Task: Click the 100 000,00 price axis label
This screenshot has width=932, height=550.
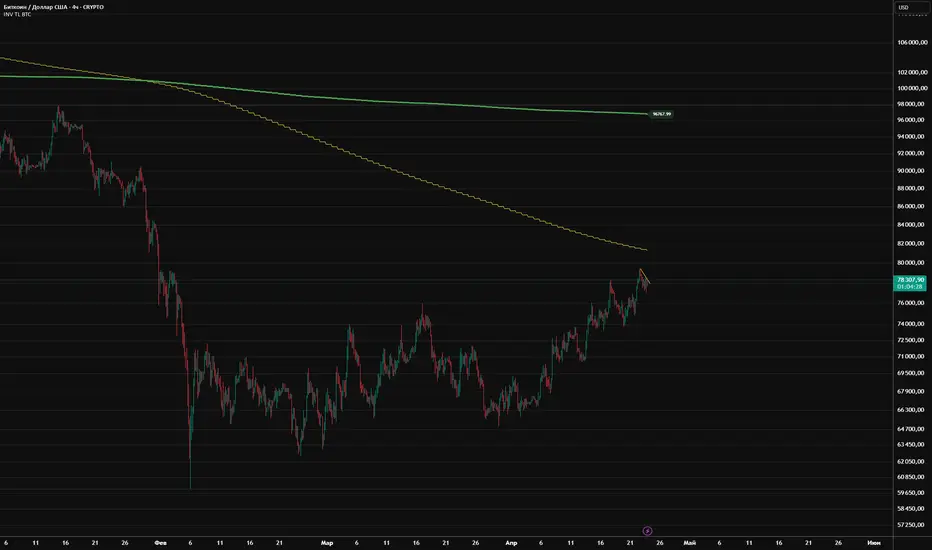Action: click(x=912, y=89)
